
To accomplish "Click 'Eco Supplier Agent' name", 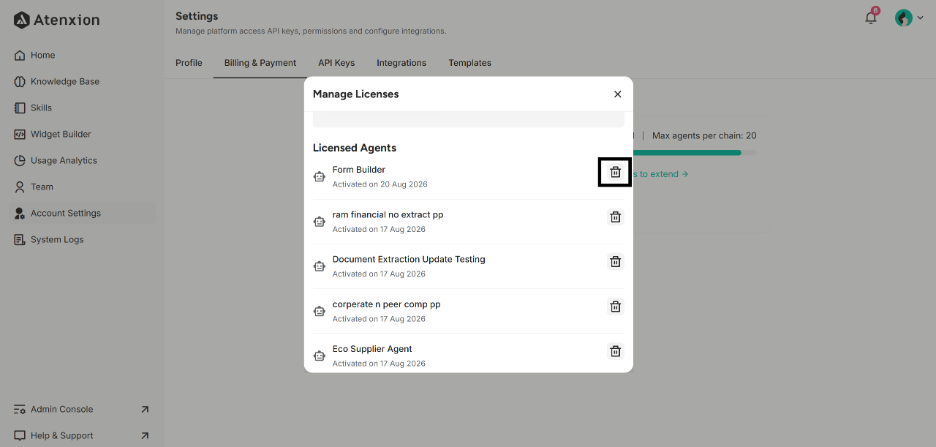I will (372, 349).
